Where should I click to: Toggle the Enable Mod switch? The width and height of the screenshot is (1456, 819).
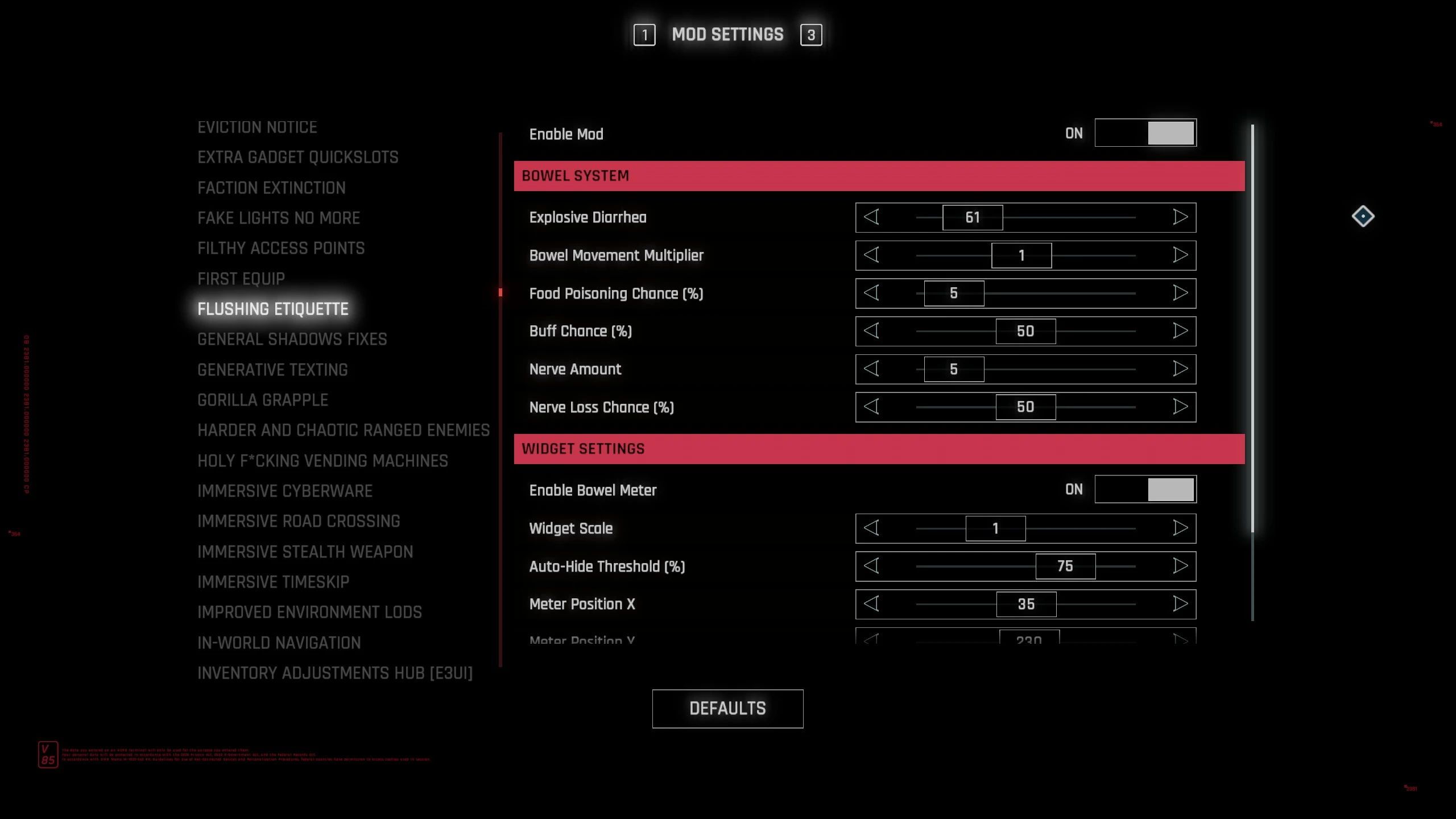point(1145,133)
